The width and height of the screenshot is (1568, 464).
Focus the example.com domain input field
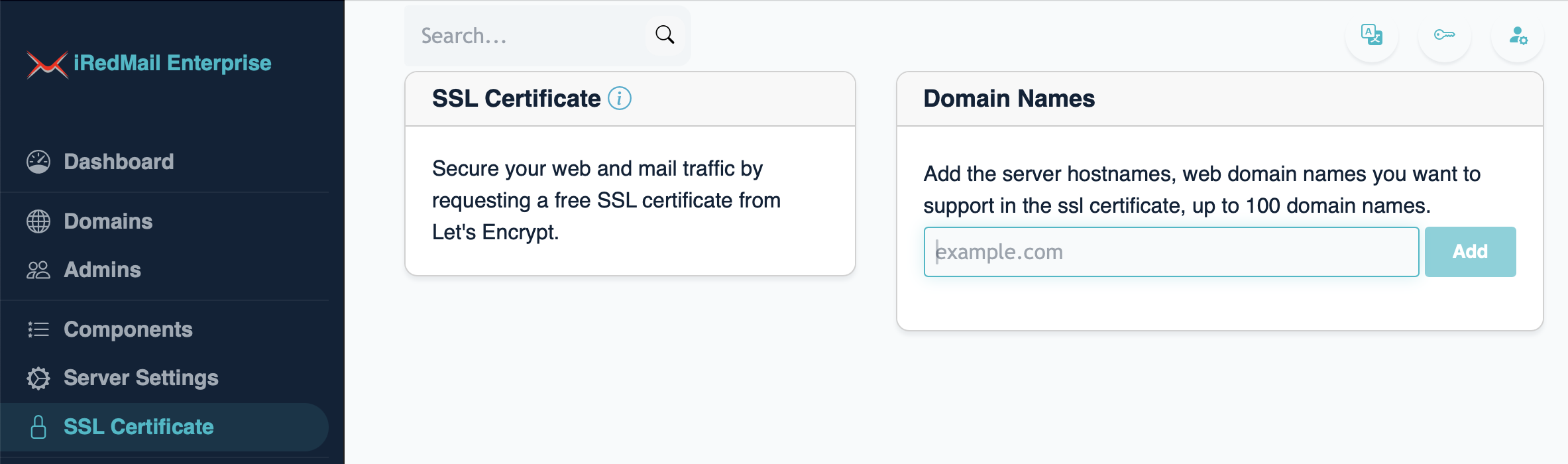click(x=1171, y=252)
